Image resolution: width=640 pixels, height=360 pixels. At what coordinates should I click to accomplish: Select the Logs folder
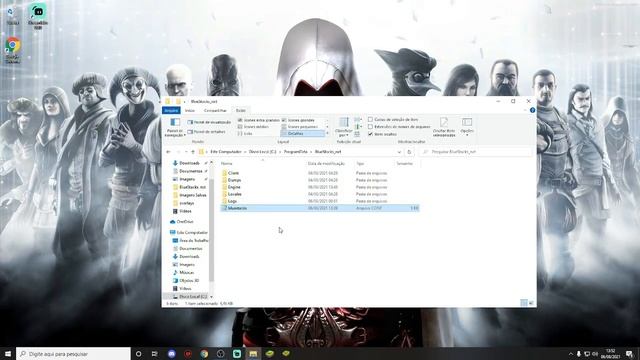(x=232, y=201)
